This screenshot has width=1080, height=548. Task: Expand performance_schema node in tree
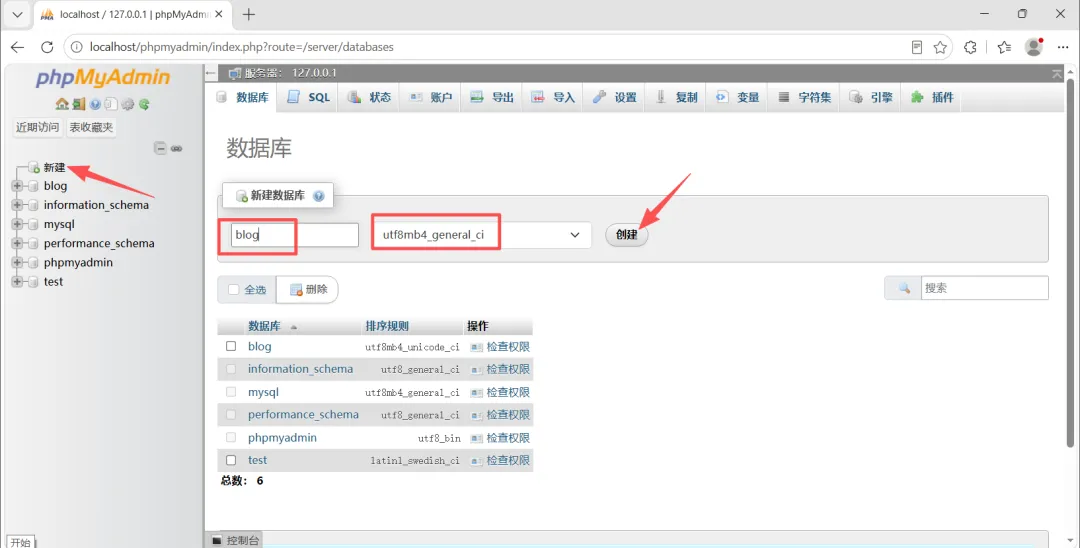[x=17, y=243]
